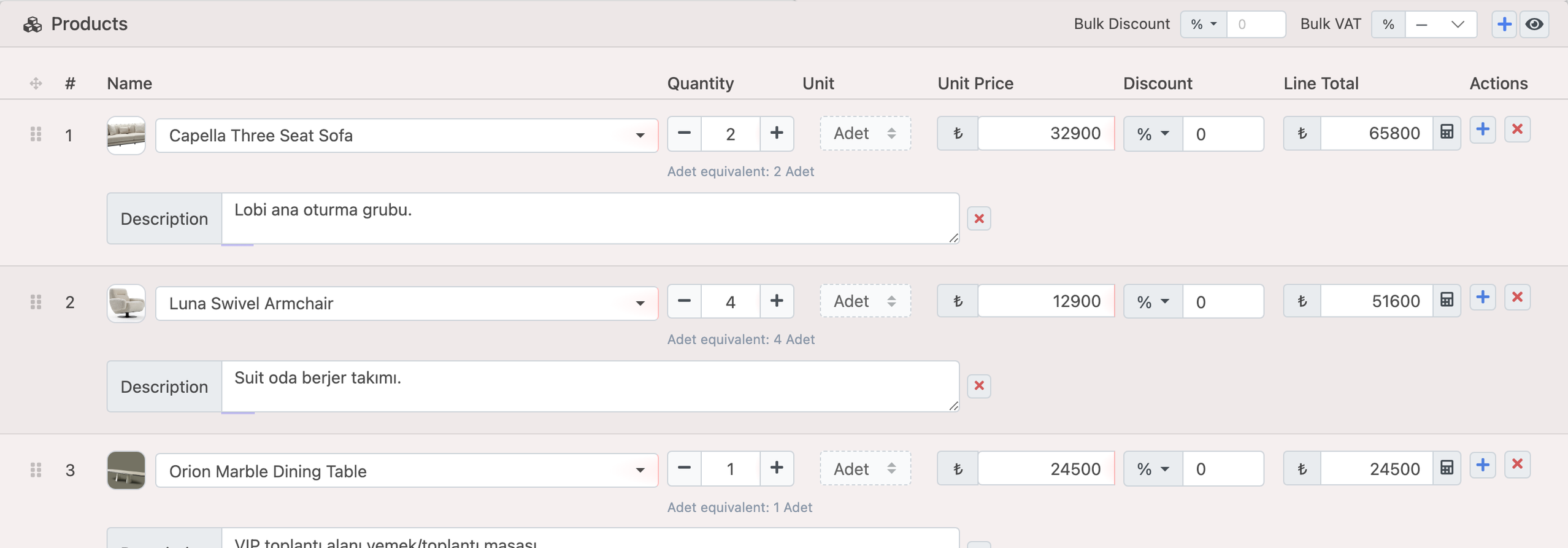Click the 'Unit Price' column header

975,83
